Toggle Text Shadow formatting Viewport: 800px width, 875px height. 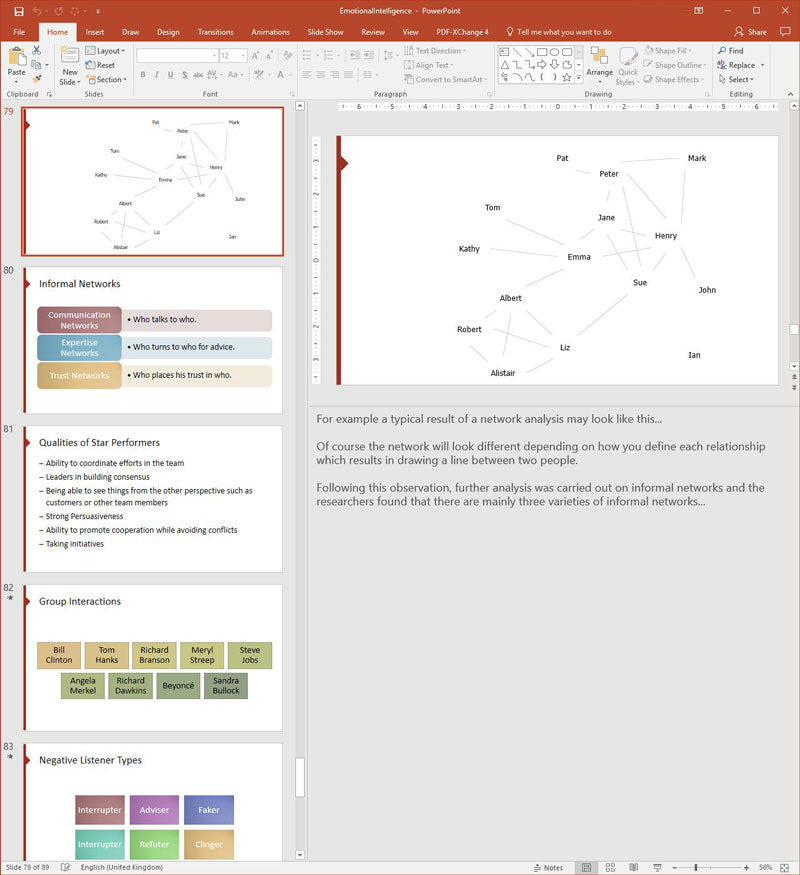click(x=184, y=74)
